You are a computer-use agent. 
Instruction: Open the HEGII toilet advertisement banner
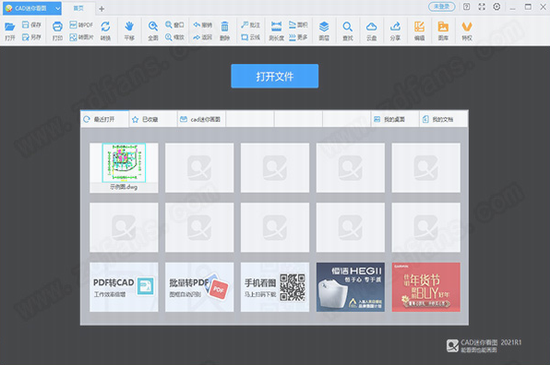[x=350, y=287]
